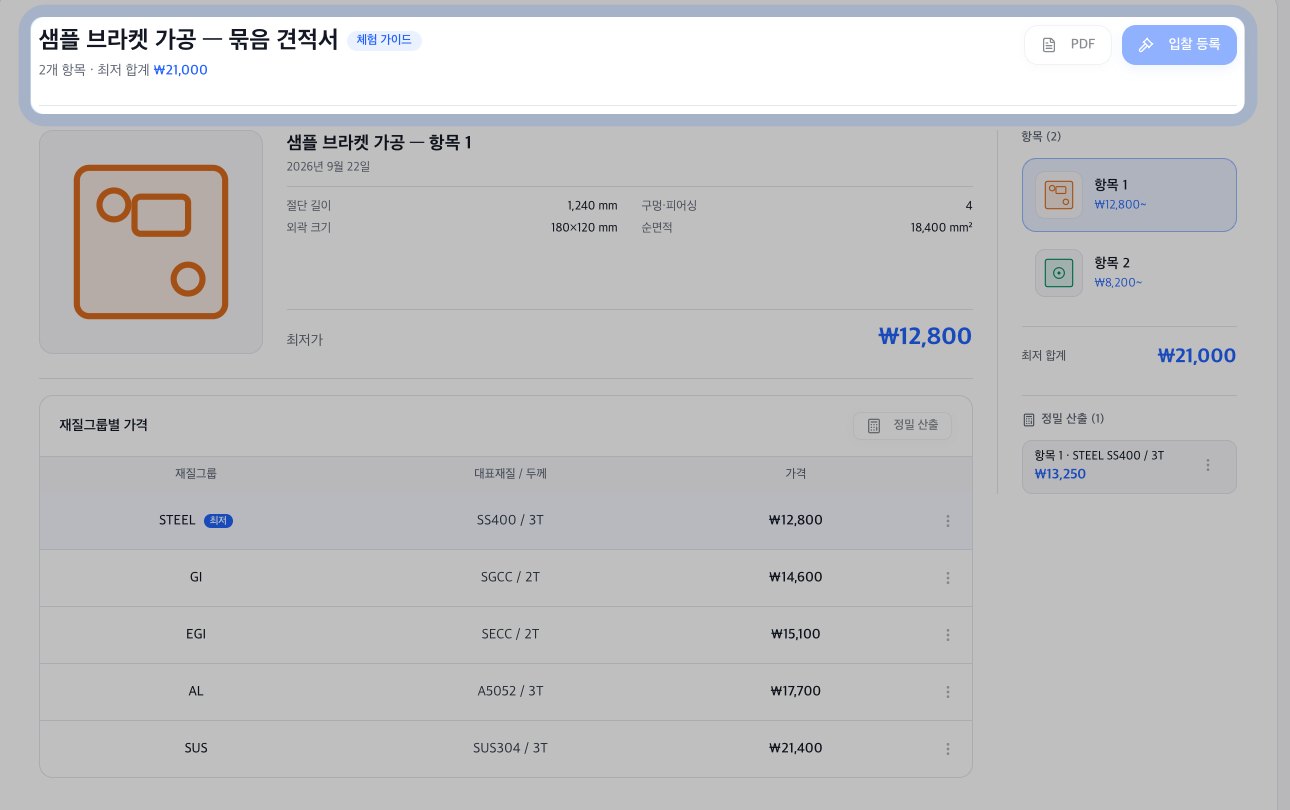Click the AL material group cell
The width and height of the screenshot is (1290, 810).
point(196,692)
